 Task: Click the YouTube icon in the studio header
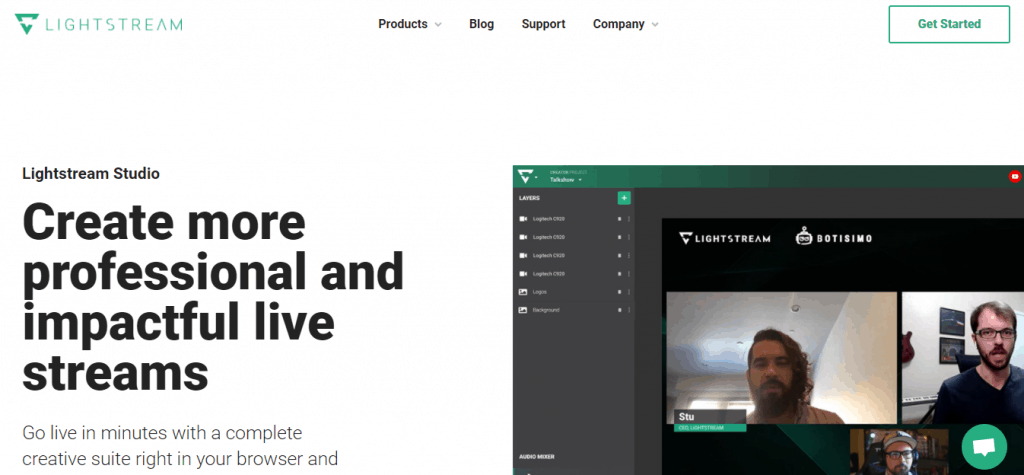click(1015, 177)
